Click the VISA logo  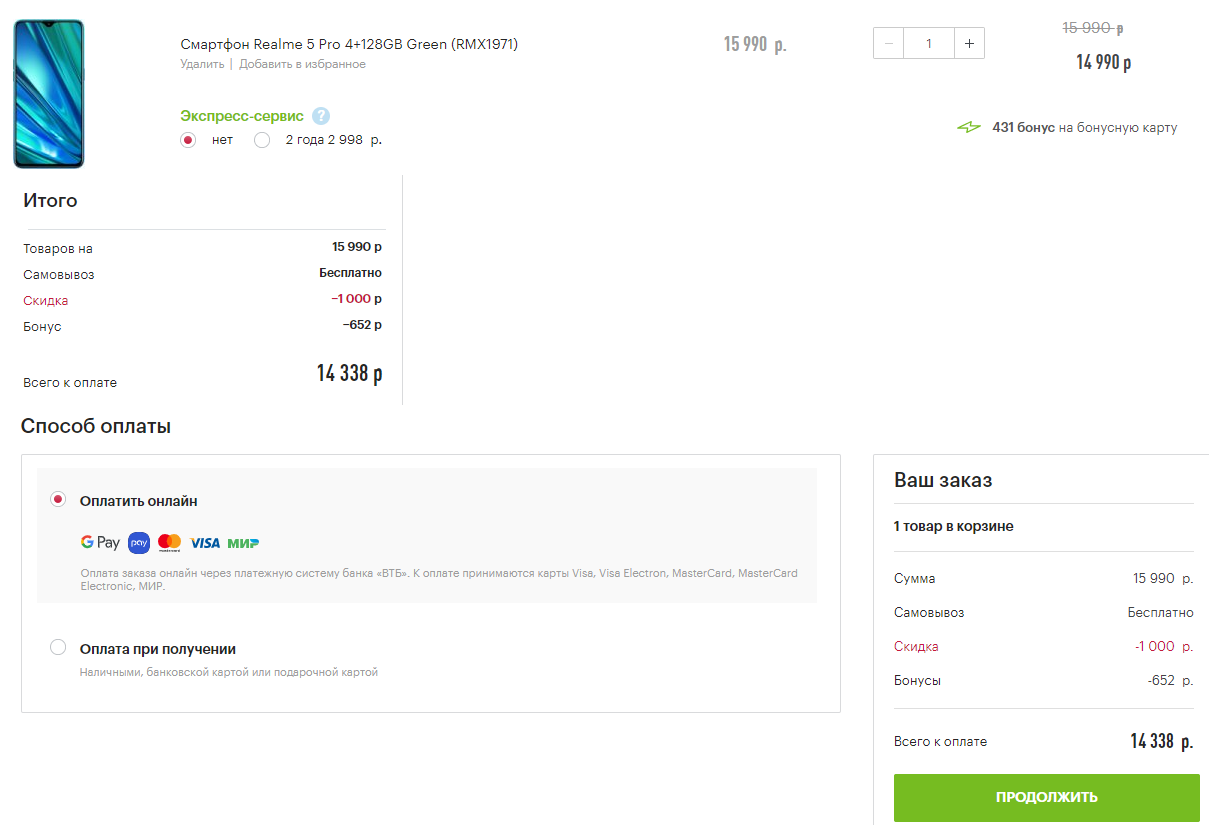tap(205, 543)
